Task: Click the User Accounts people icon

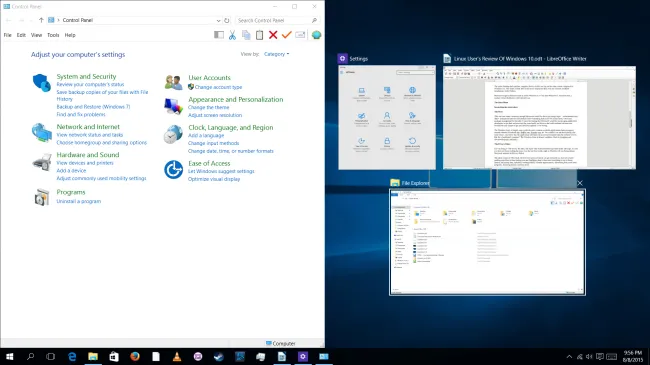Action: (173, 82)
